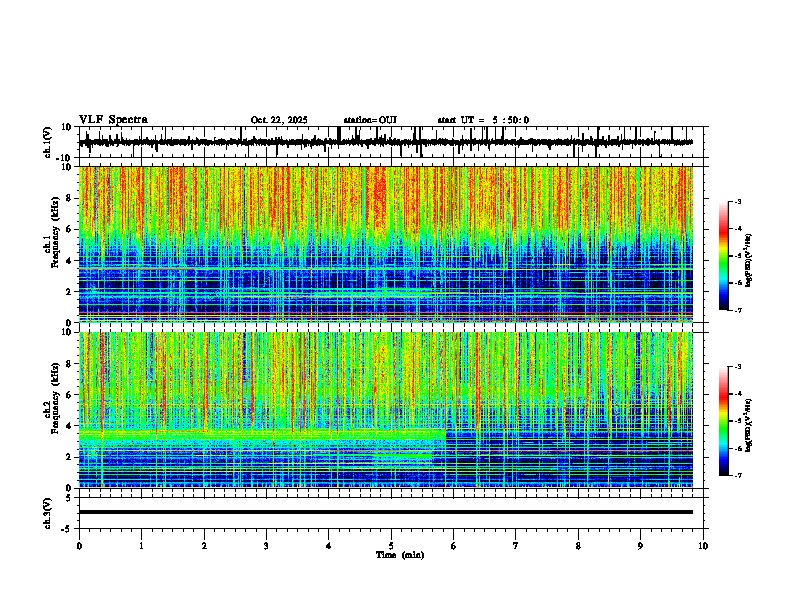This screenshot has width=792, height=612.
Task: Click the "5" tick on the time axis
Action: (x=391, y=546)
